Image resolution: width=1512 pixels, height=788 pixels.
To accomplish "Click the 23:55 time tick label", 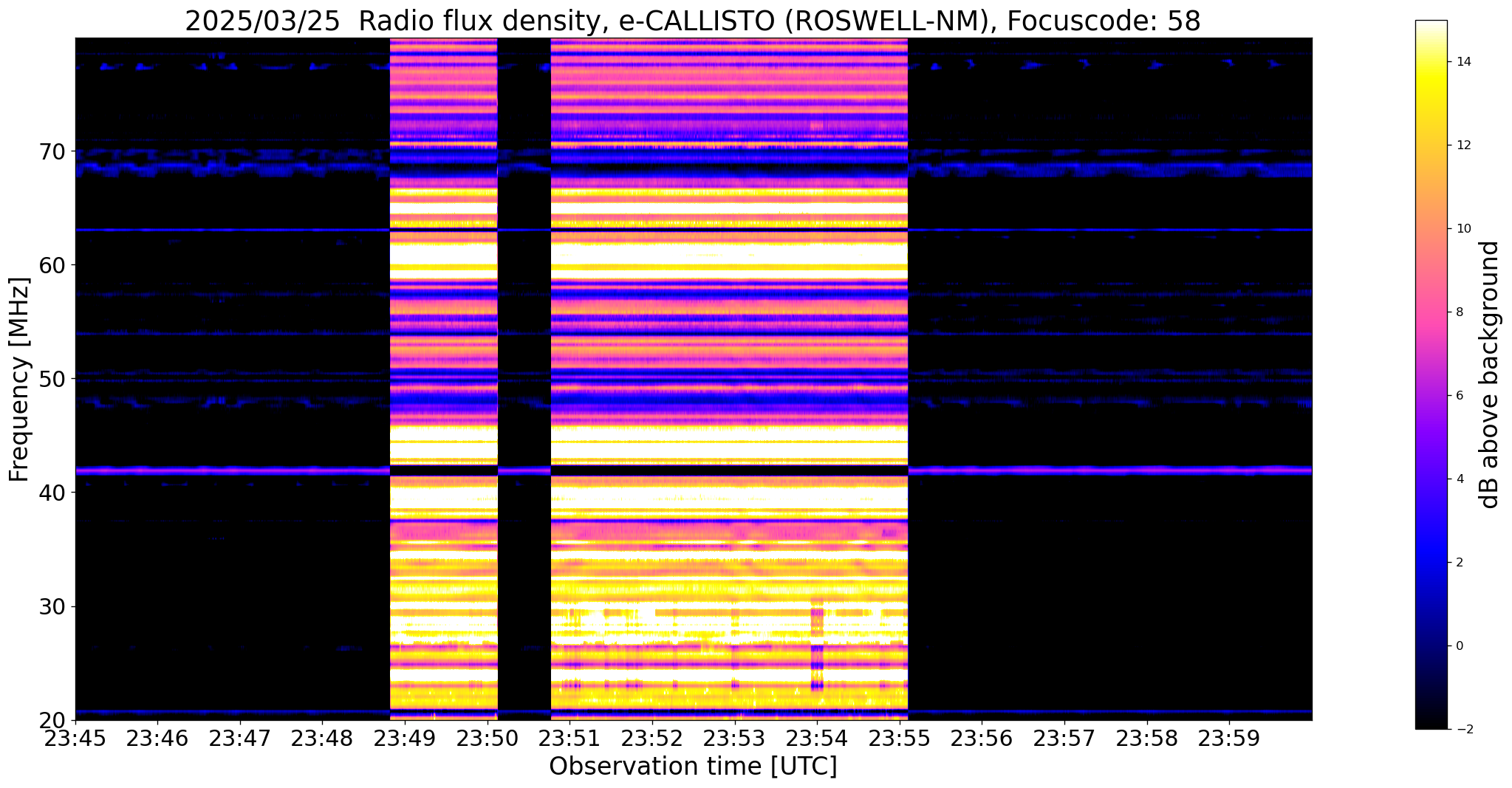I will tap(899, 738).
